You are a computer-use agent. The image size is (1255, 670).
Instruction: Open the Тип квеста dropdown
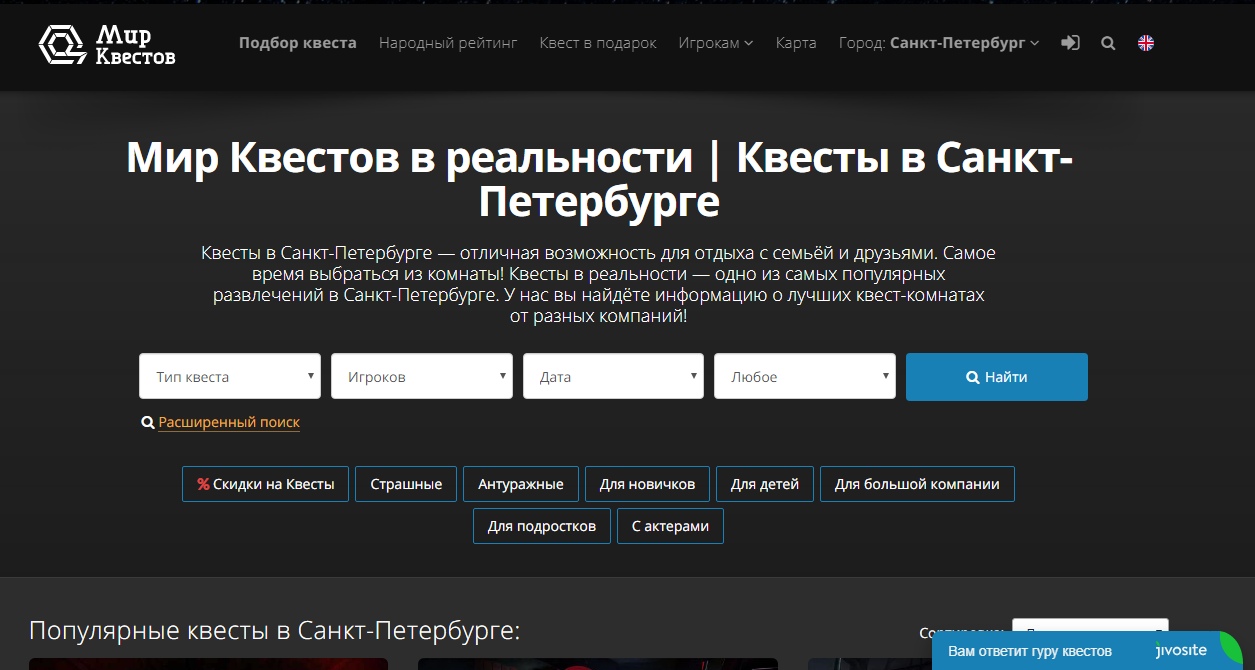pos(230,377)
